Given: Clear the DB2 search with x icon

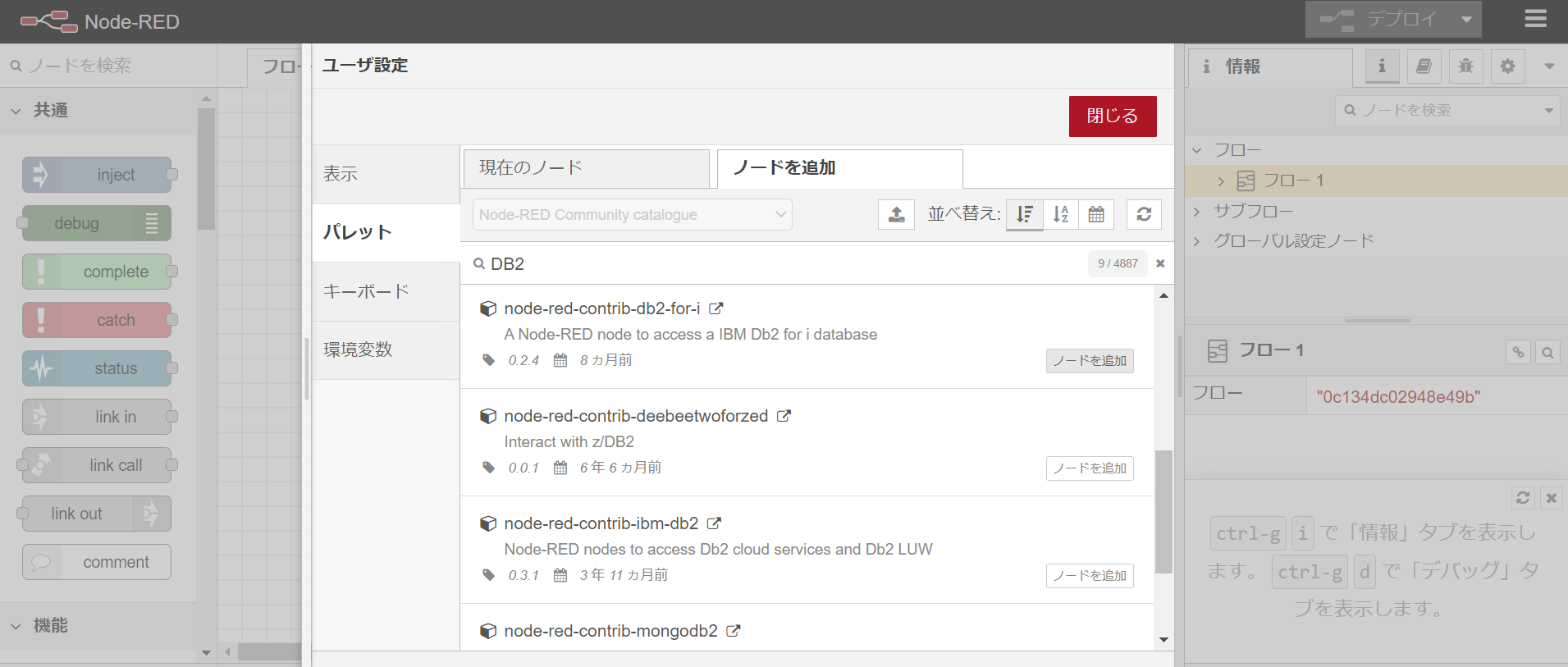Looking at the screenshot, I should click(x=1160, y=263).
